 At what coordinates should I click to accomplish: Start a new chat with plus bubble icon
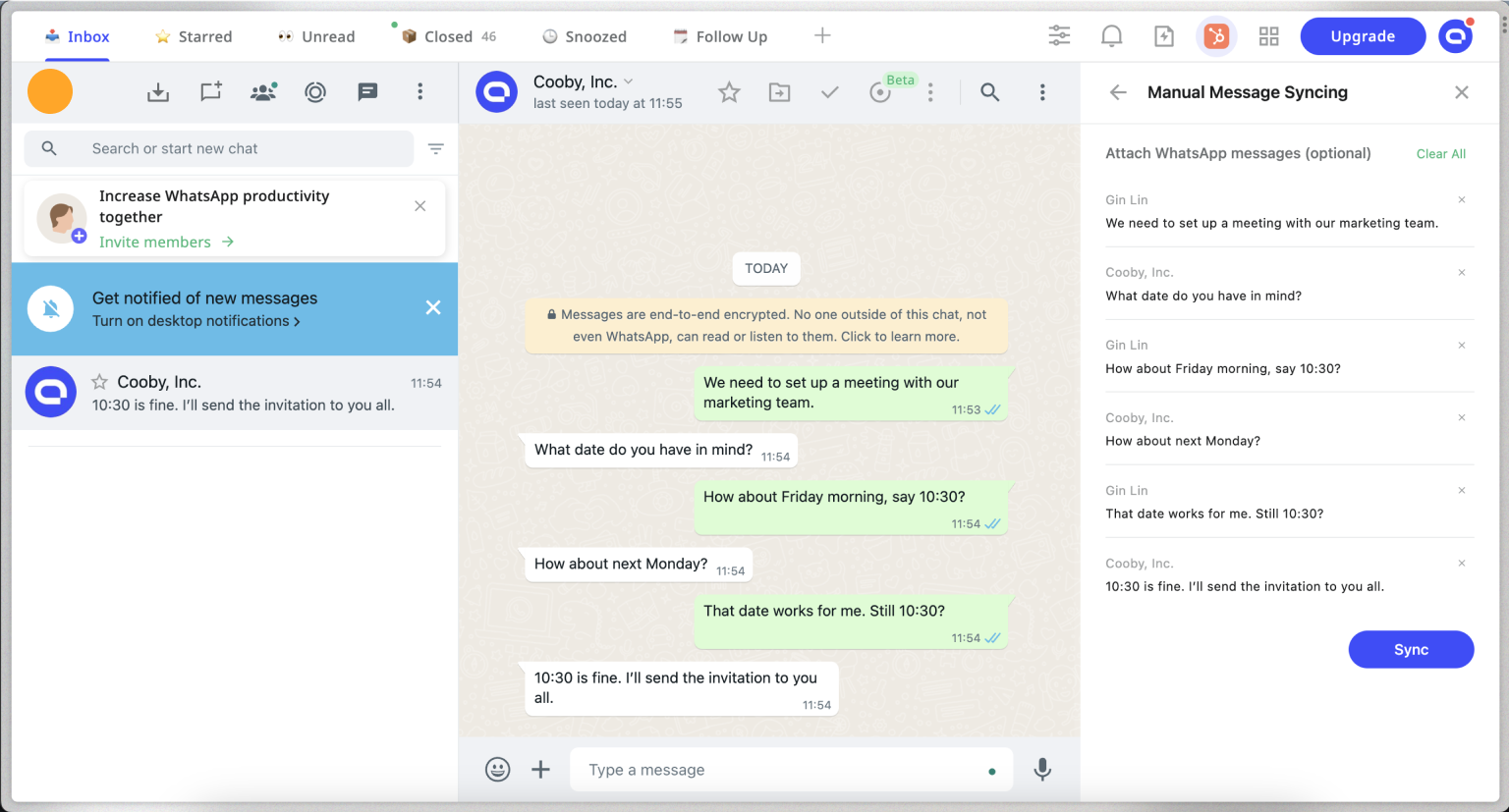210,92
